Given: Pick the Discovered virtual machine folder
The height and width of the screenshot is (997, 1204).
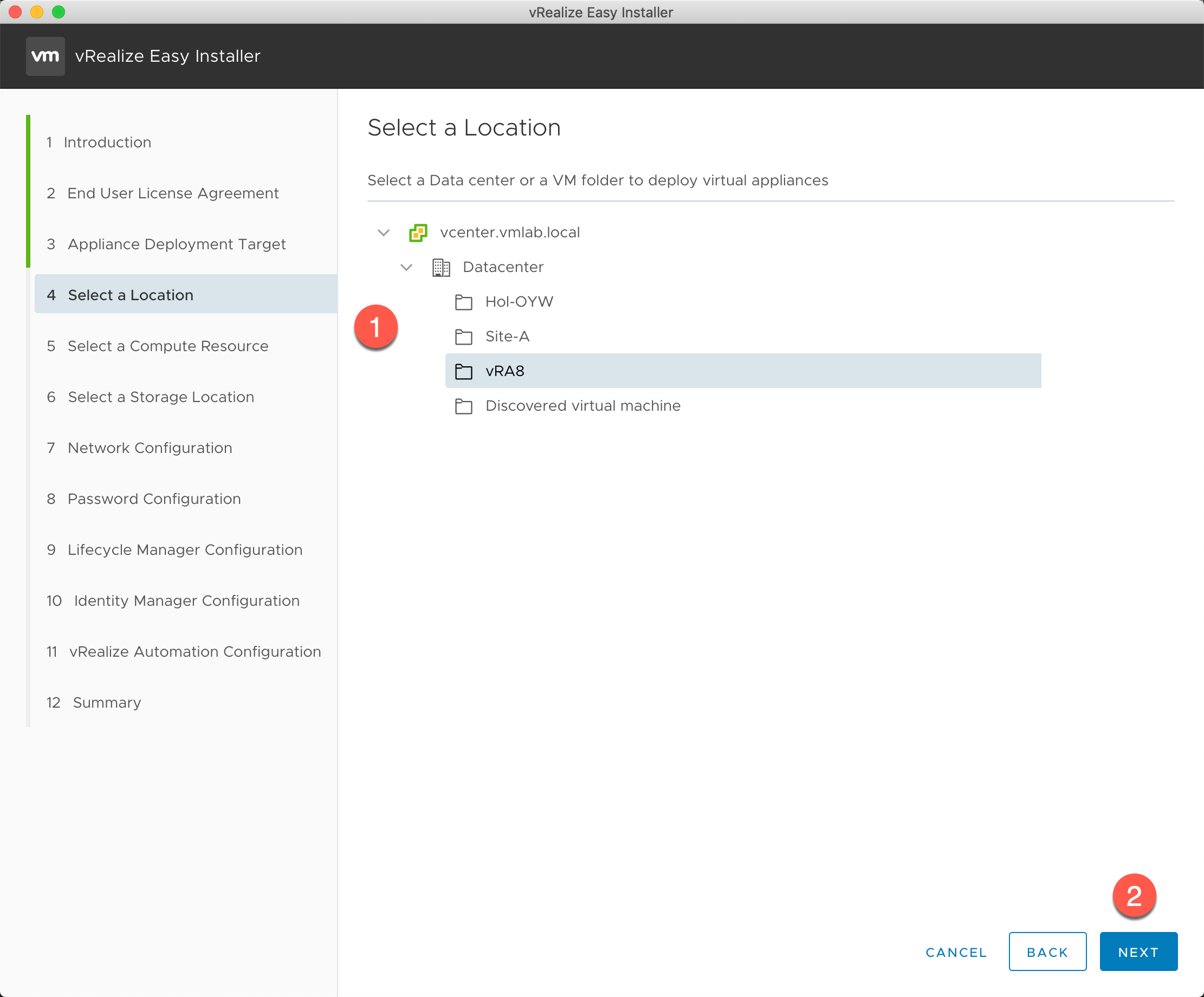Looking at the screenshot, I should [582, 406].
